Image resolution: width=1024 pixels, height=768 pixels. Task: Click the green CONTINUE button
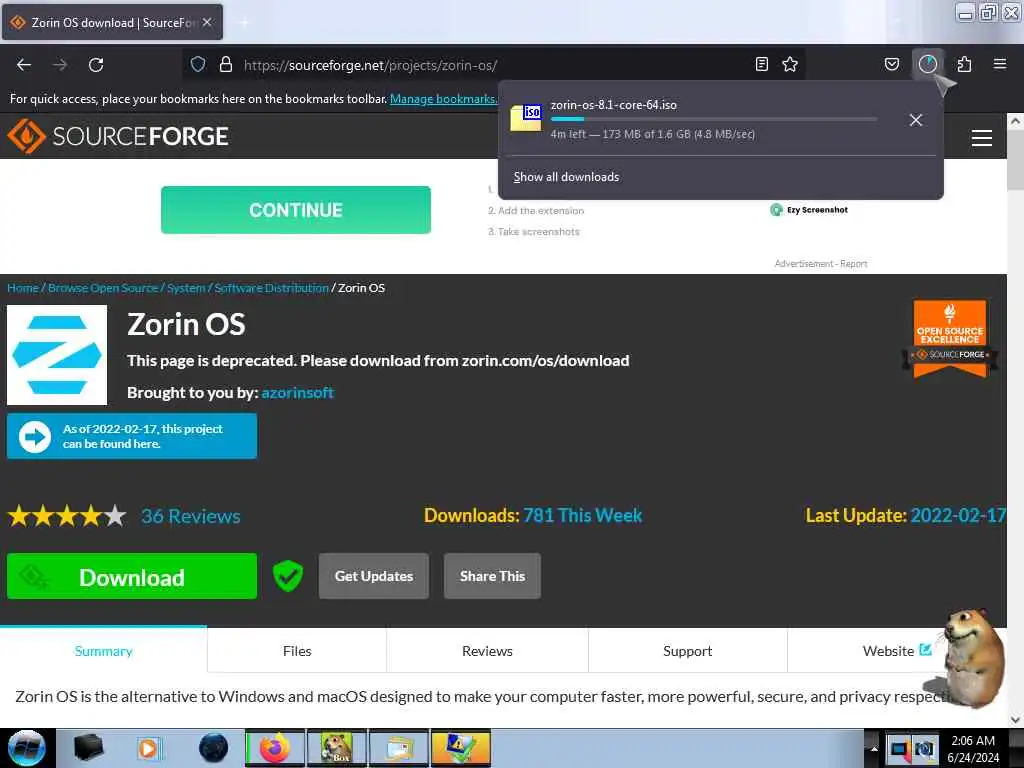click(296, 210)
